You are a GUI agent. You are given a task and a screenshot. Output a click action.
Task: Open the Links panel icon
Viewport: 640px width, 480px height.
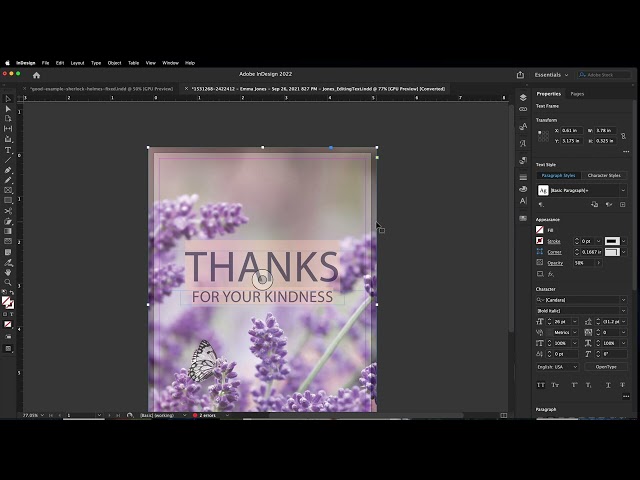pyautogui.click(x=523, y=109)
